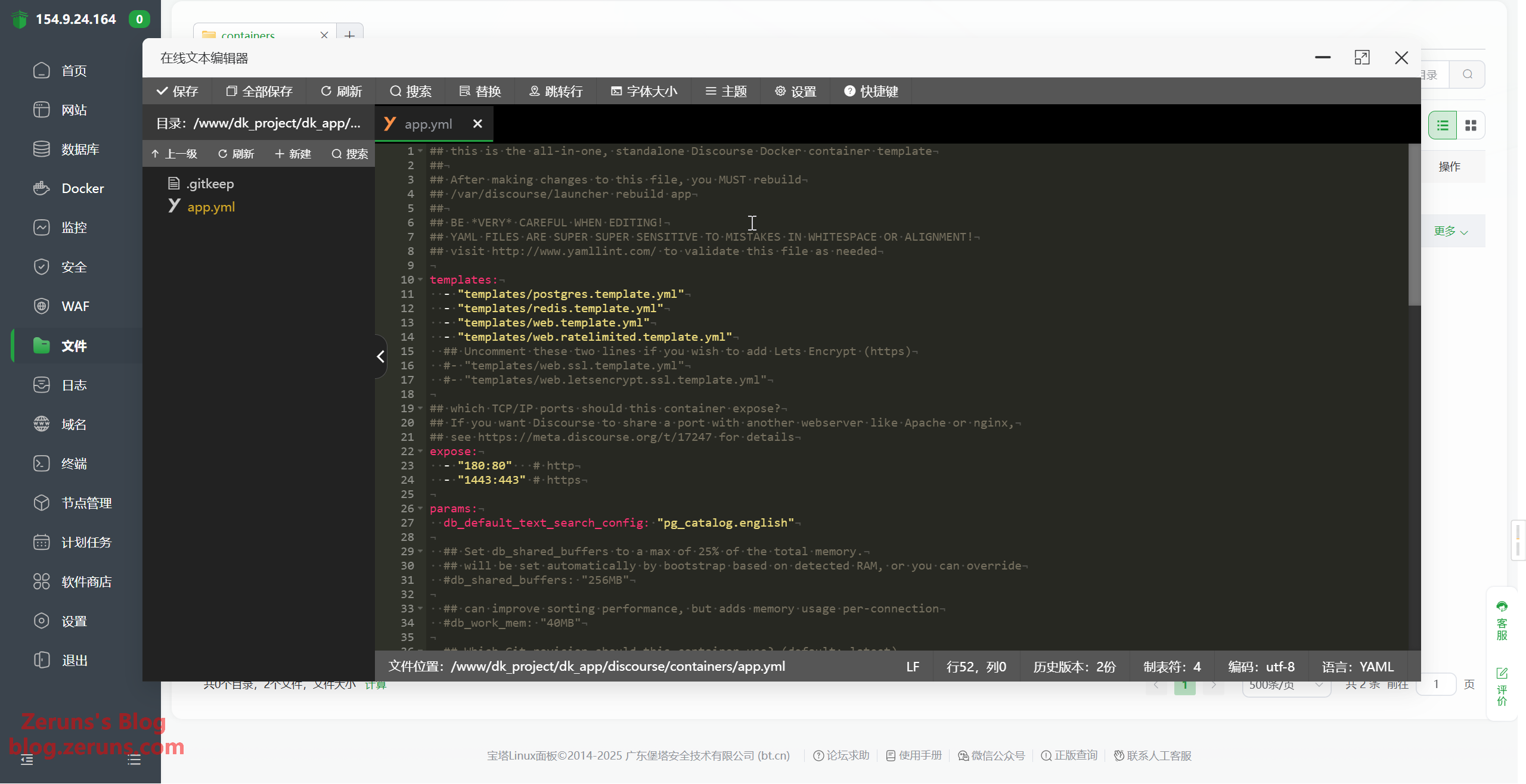Fold the templates block at line 10
1526x784 pixels.
[420, 279]
